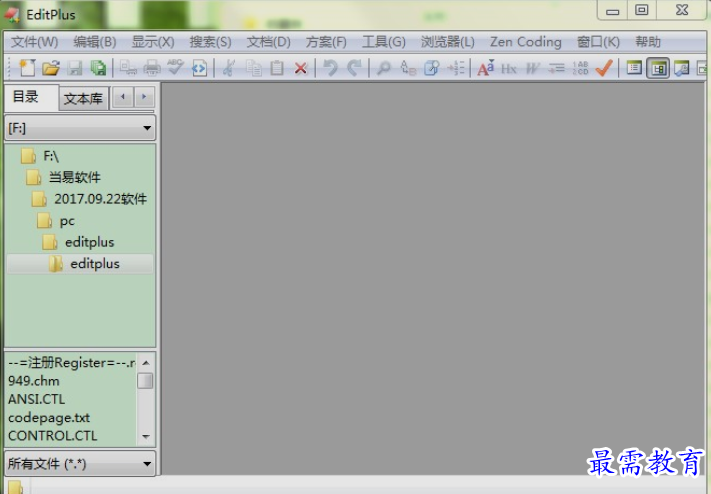Open the 方案(F) menu
Viewport: 711px width, 494px height.
(326, 42)
